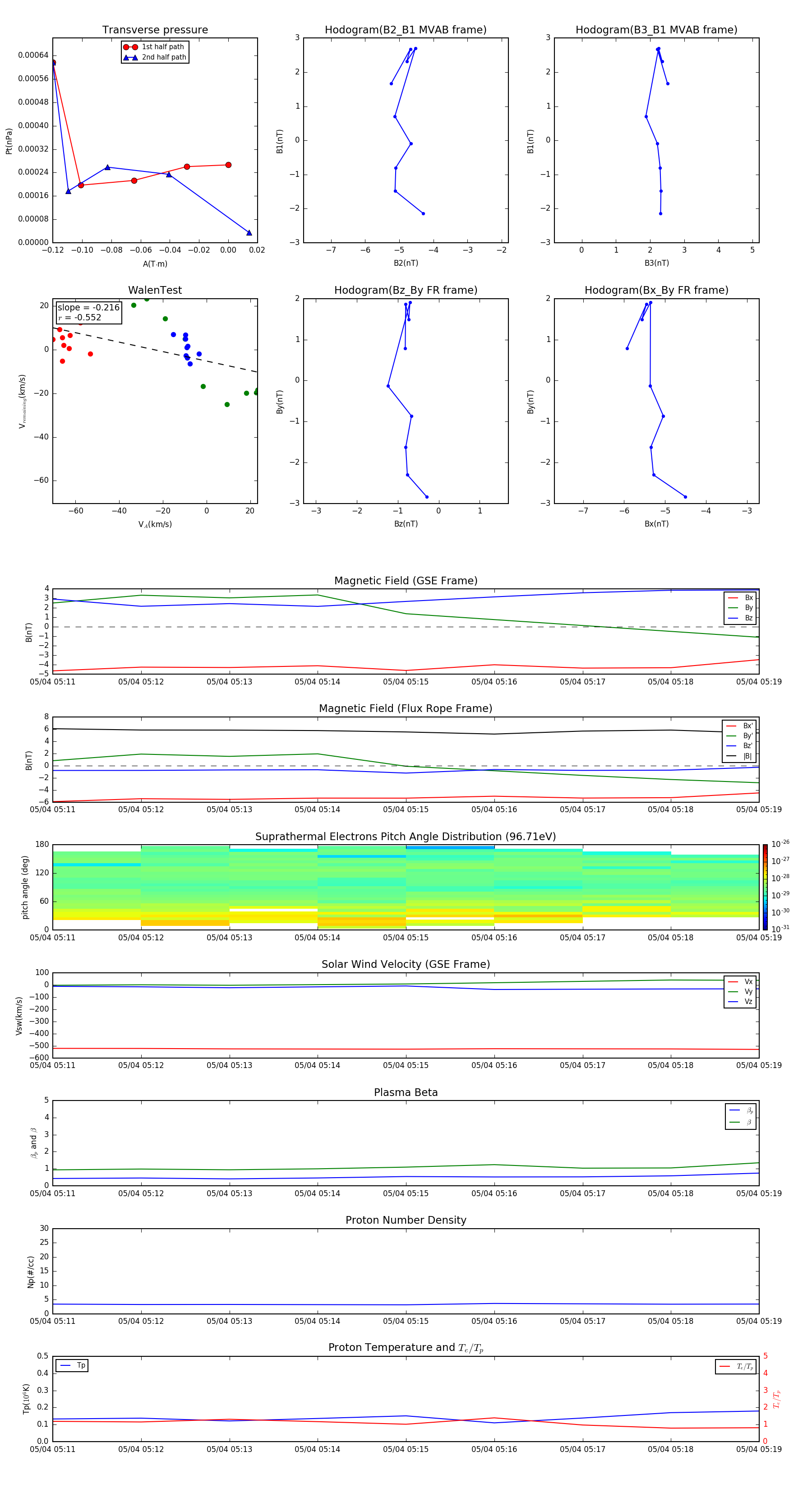Click the 'By(nT)' label on Bz_By hodogram
The image size is (812, 1489).
[279, 401]
